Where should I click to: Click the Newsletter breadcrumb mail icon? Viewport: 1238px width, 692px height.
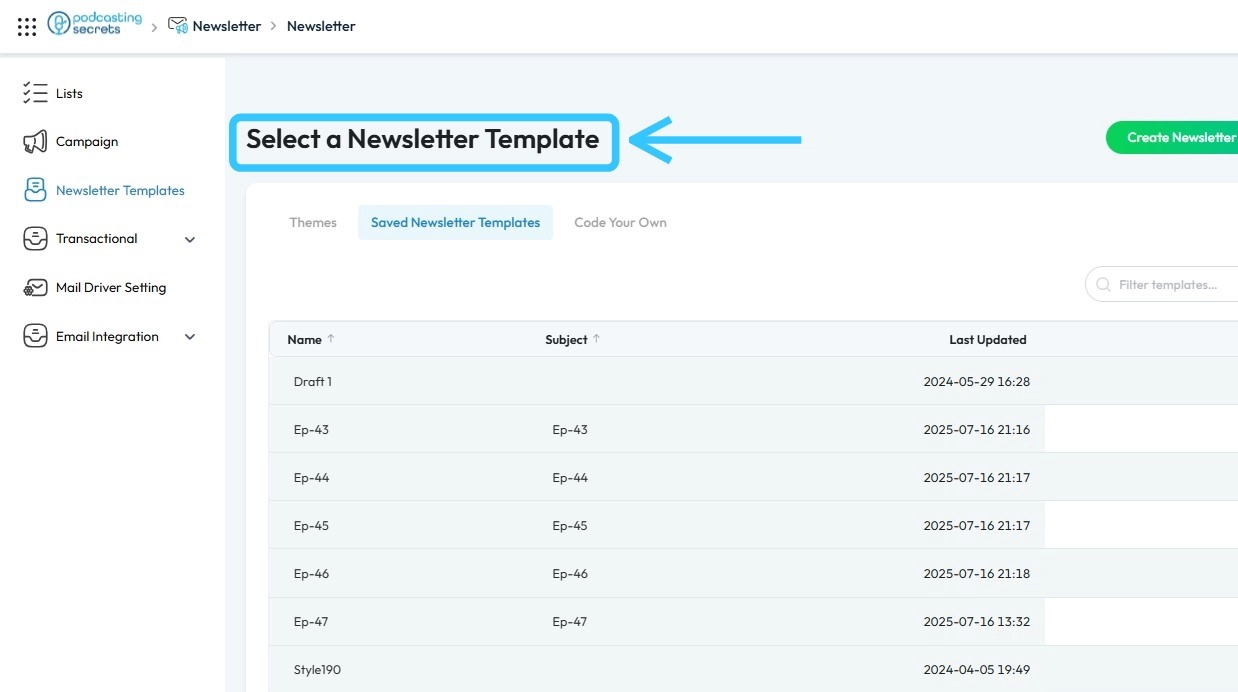178,26
